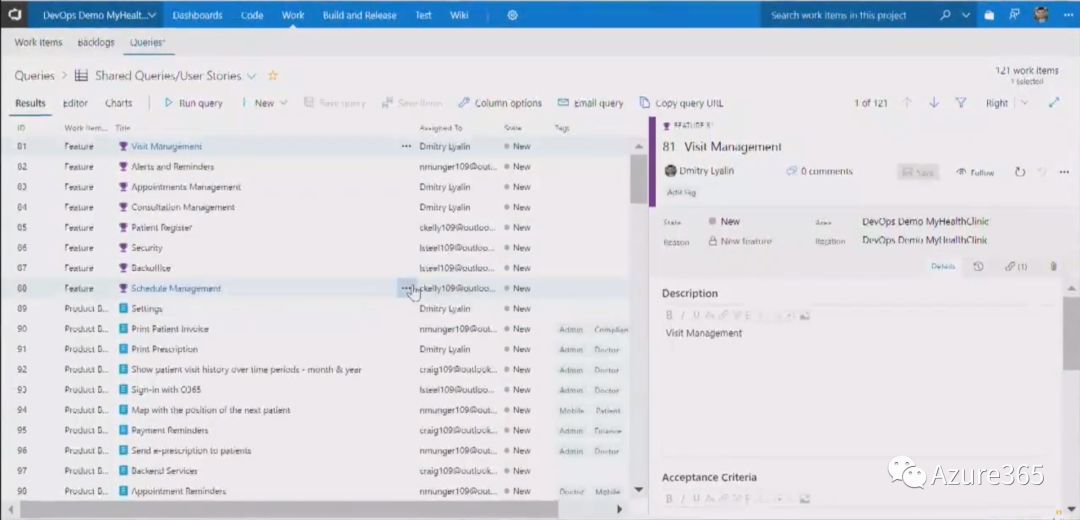The width and height of the screenshot is (1080, 520).
Task: Switch to the Charts tab
Action: [x=118, y=103]
